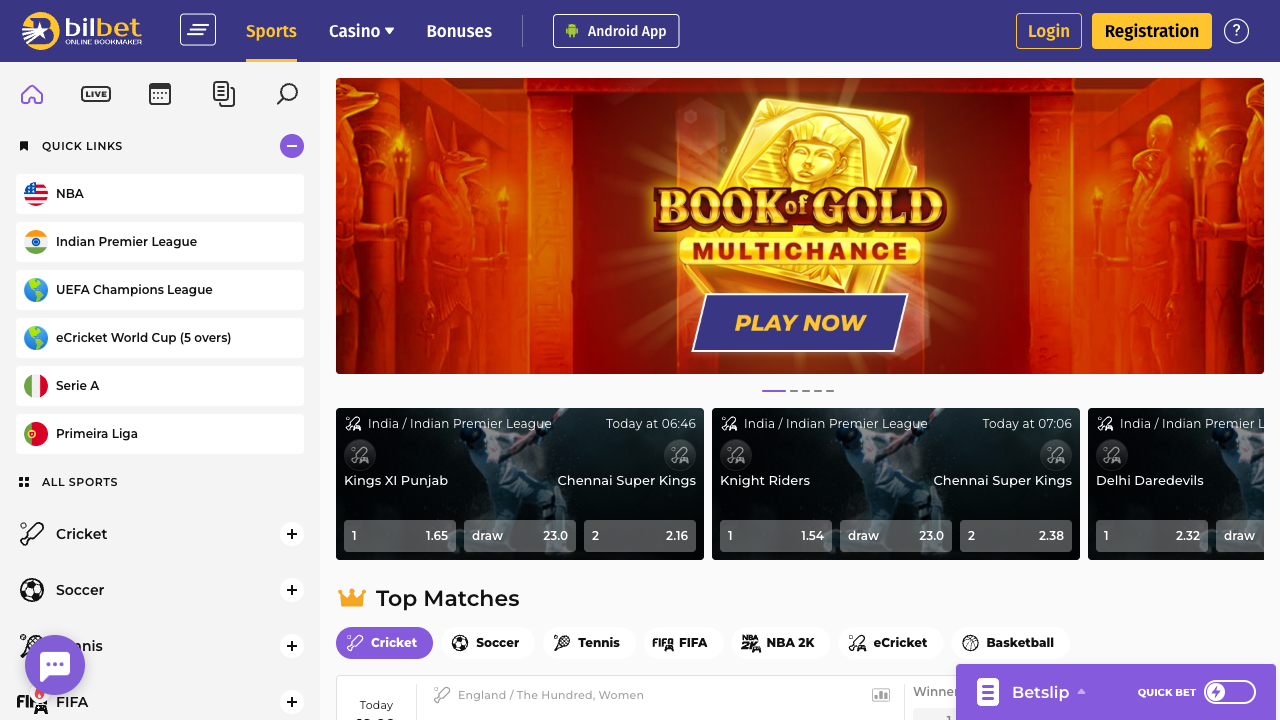The width and height of the screenshot is (1280, 720).
Task: Click the Portugal flag beside Primeira Liga
Action: click(36, 434)
